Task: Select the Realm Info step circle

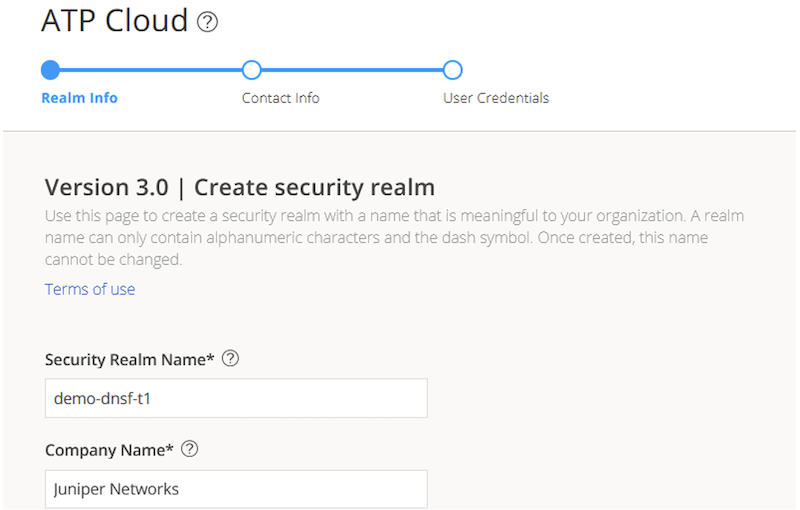Action: (51, 70)
